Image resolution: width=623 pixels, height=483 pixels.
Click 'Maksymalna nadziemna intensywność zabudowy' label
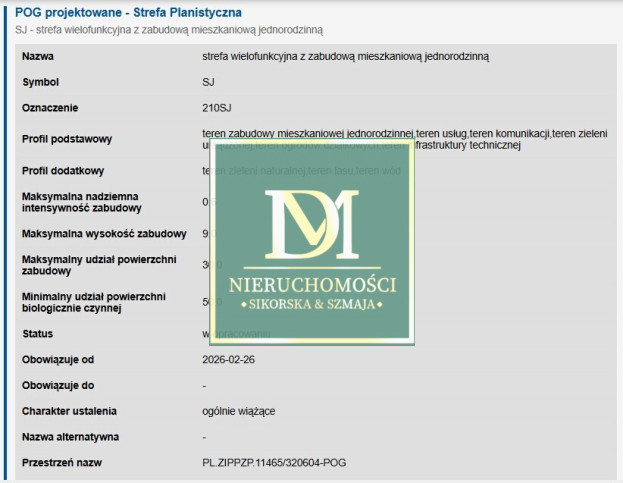(81, 202)
